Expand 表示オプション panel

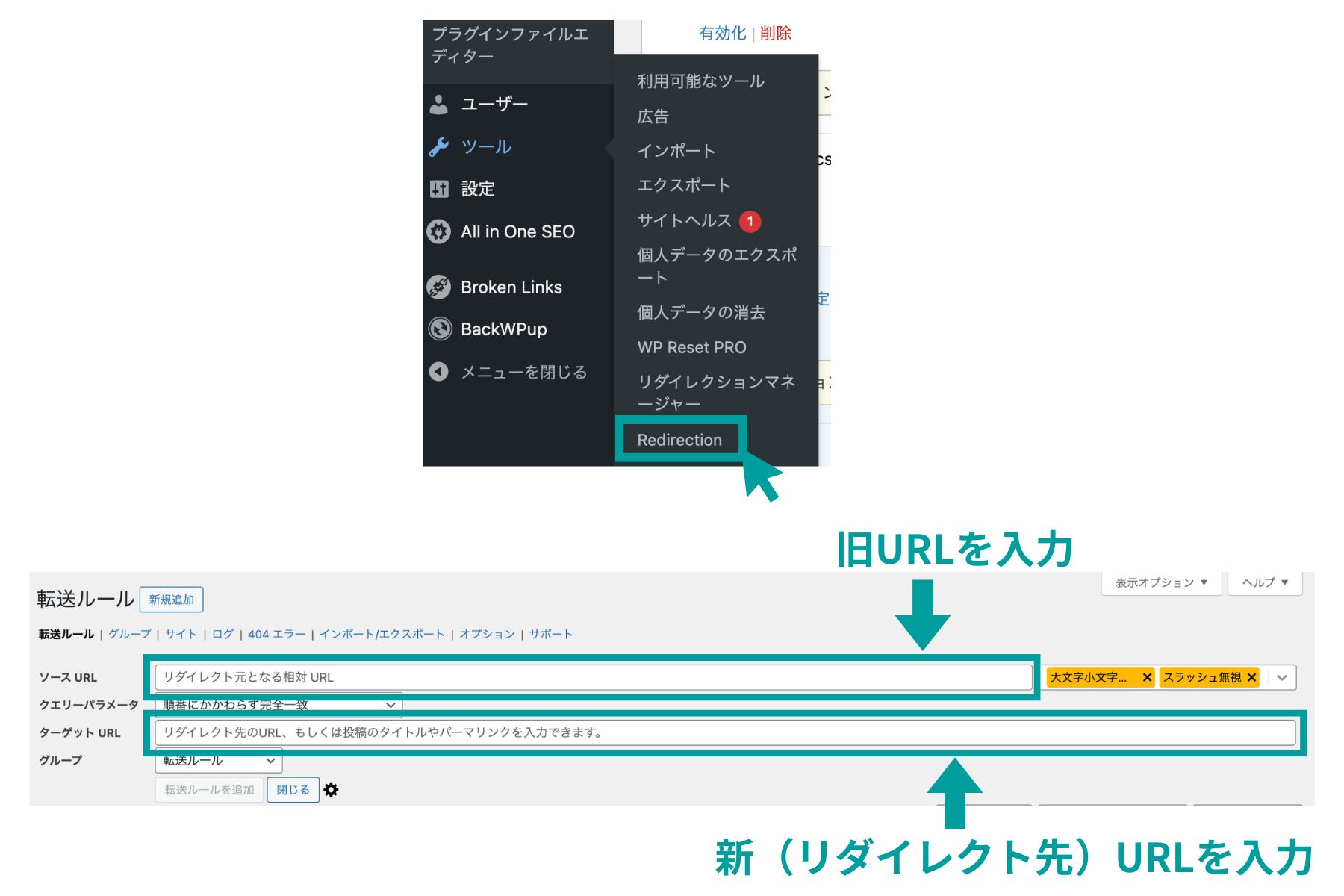click(1161, 582)
